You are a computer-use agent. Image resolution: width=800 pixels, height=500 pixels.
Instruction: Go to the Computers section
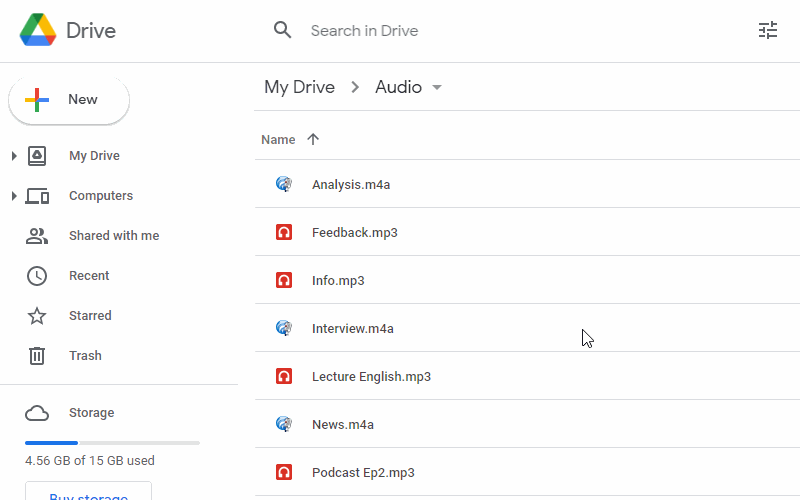point(100,196)
